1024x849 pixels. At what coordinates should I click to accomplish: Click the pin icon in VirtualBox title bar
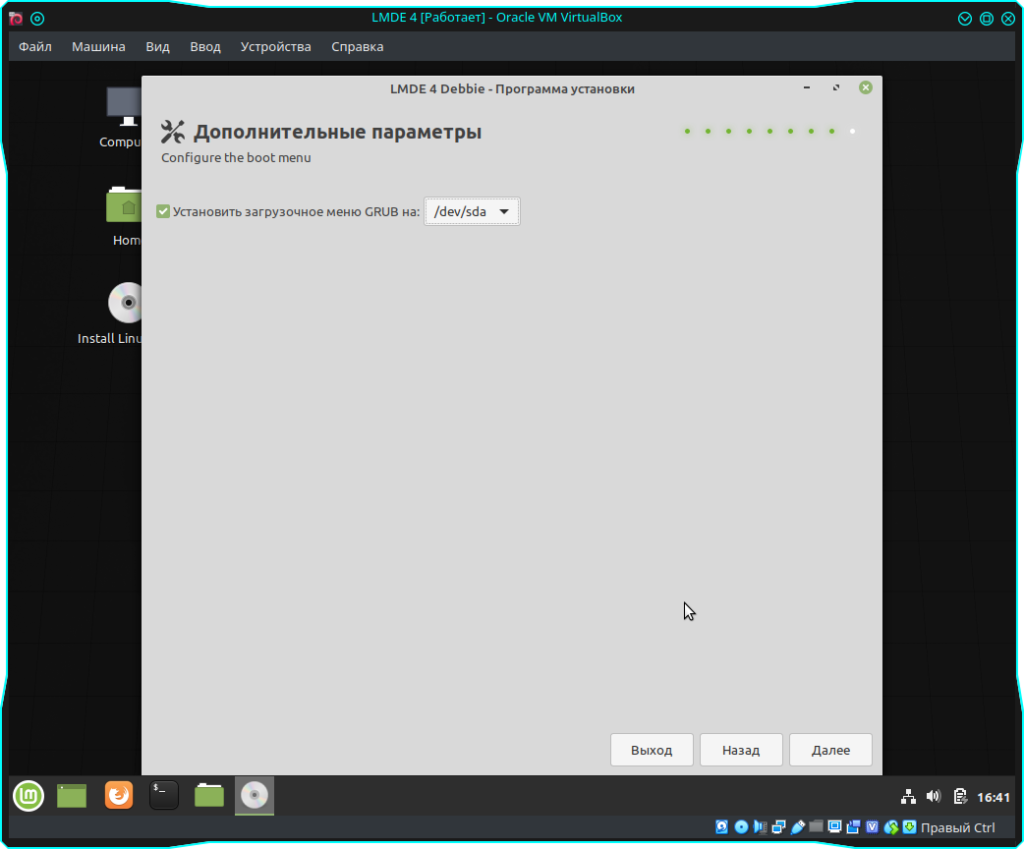coord(37,18)
